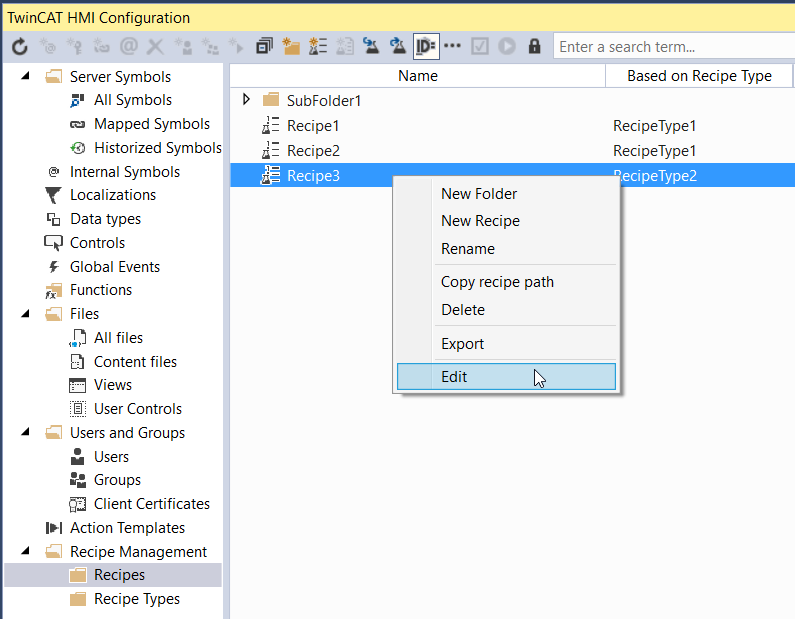Select Server Symbols in the tree

click(x=120, y=77)
